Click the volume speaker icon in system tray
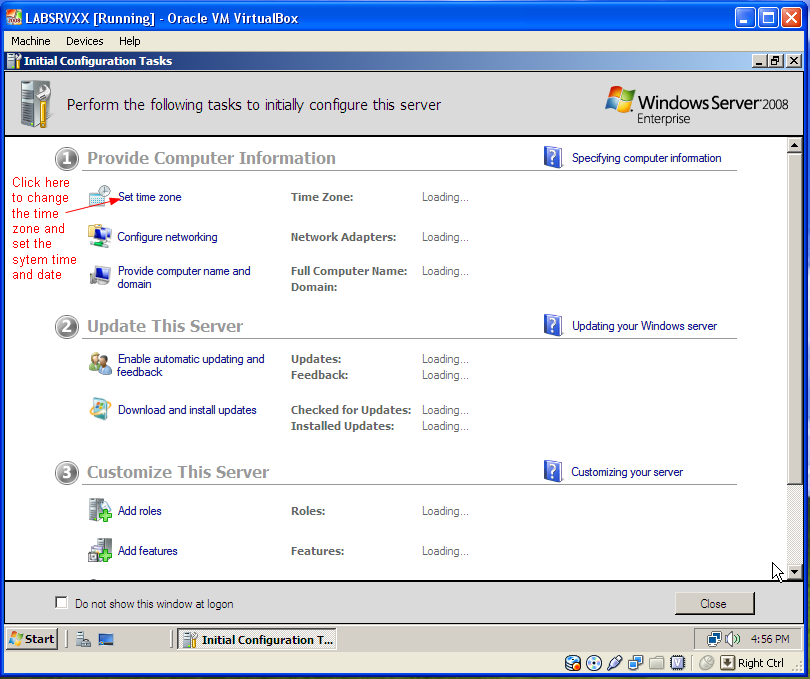 point(732,639)
